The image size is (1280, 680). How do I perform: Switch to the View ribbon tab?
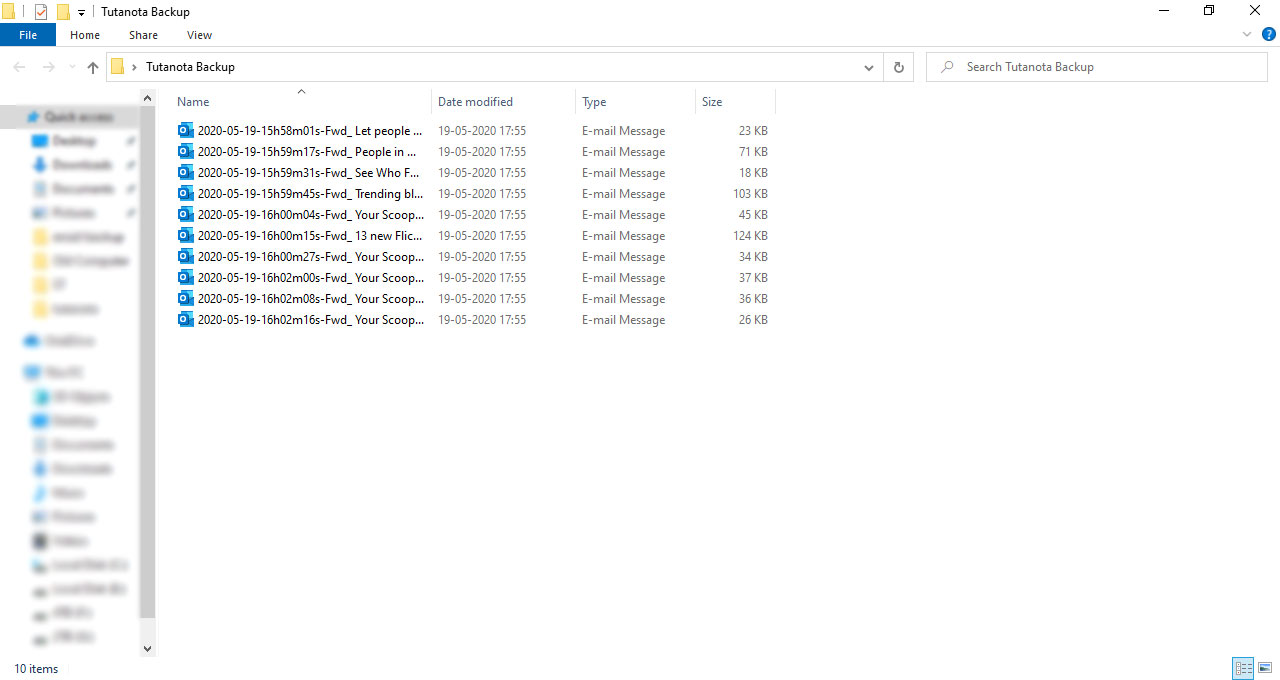[x=199, y=35]
